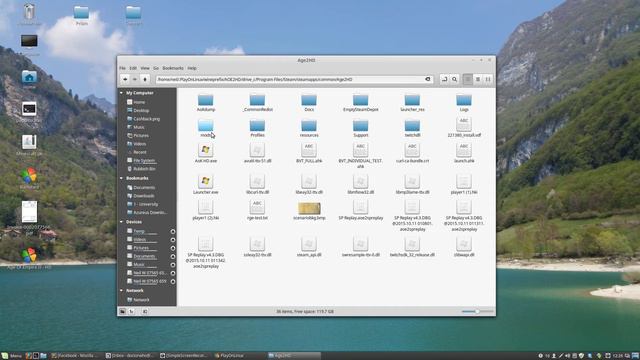
Task: Collapse the My Computer section
Action: pyautogui.click(x=121, y=93)
